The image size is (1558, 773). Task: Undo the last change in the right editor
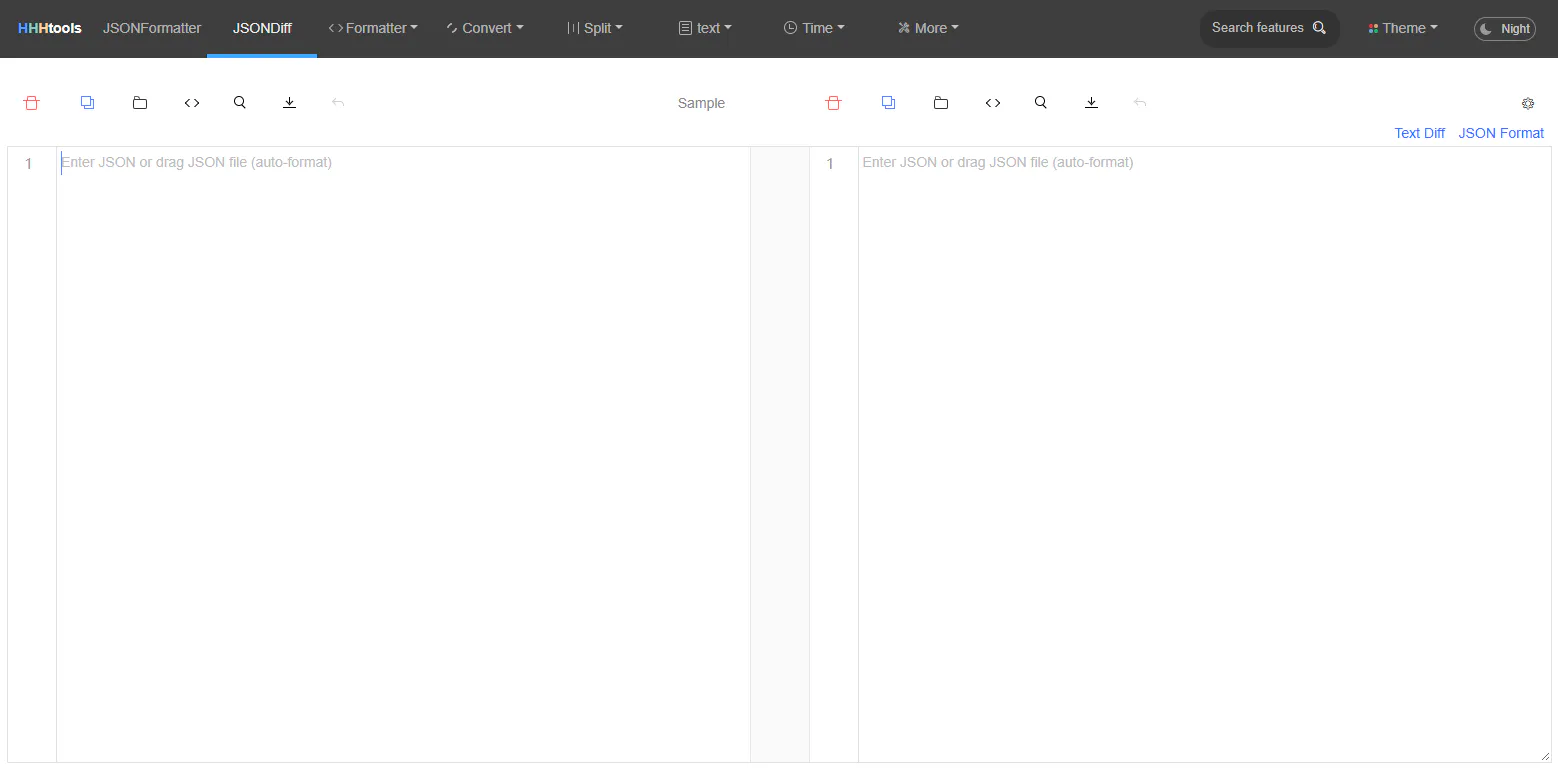[1140, 103]
